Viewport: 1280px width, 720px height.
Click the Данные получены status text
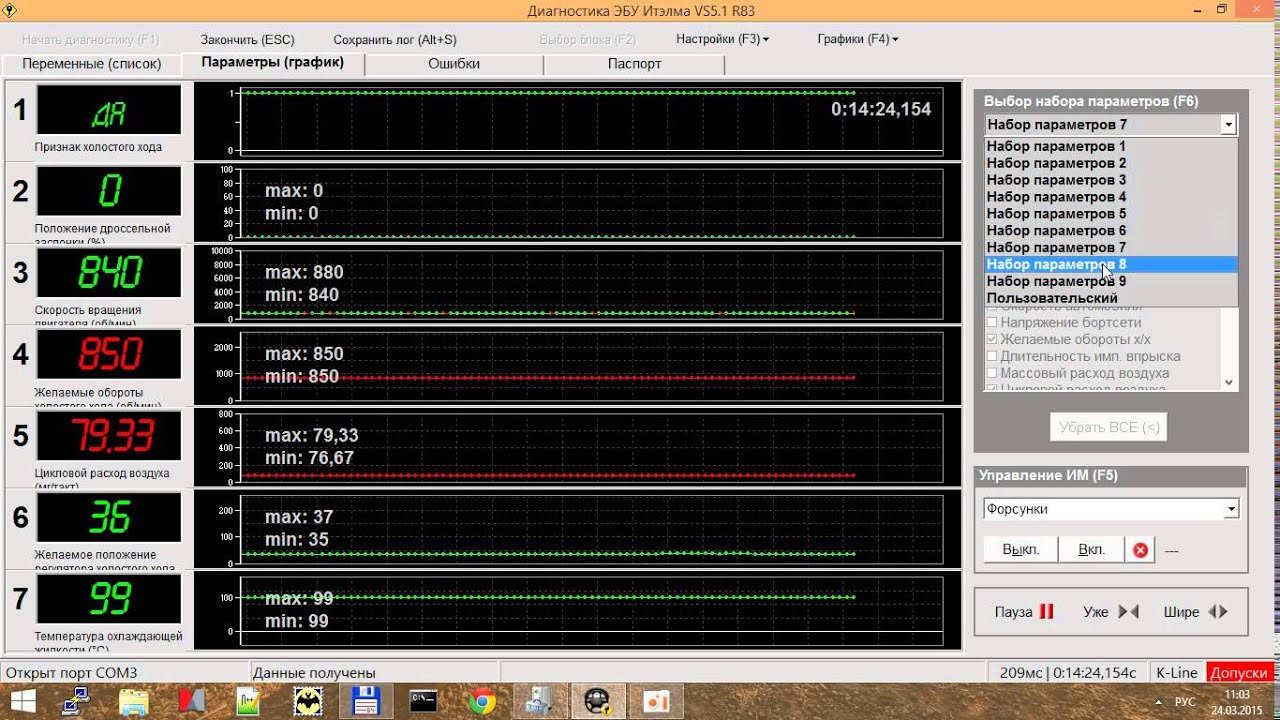pos(314,673)
